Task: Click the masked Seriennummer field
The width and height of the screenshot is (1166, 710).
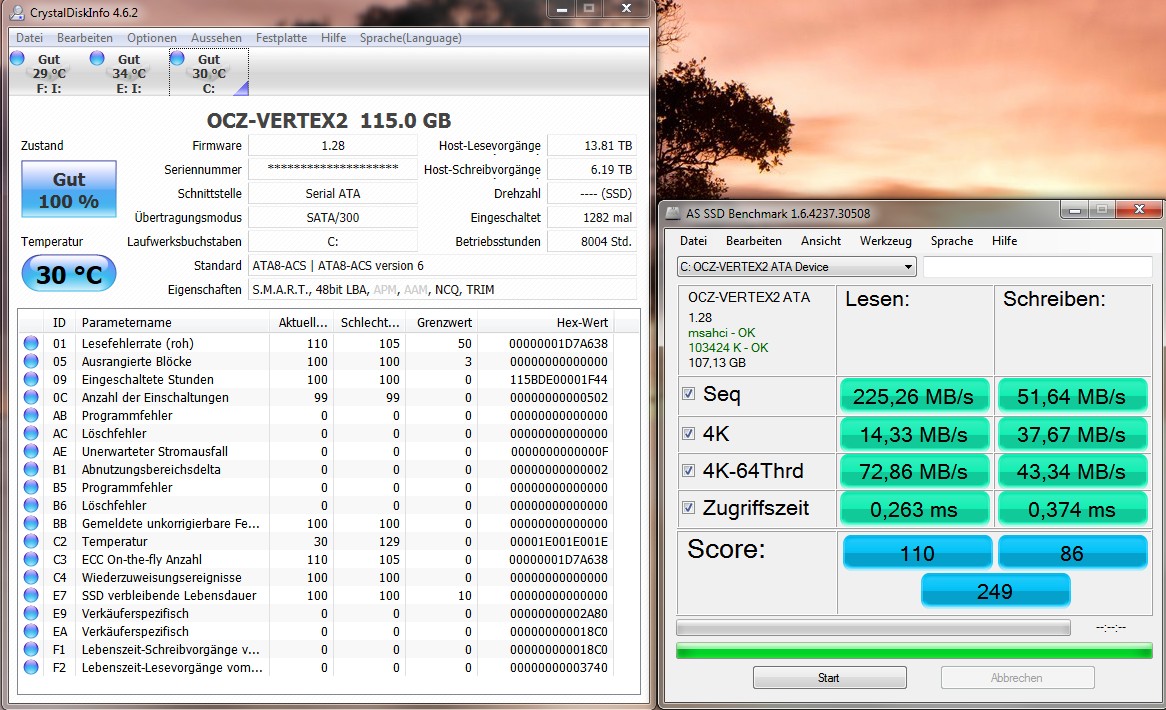Action: 332,169
